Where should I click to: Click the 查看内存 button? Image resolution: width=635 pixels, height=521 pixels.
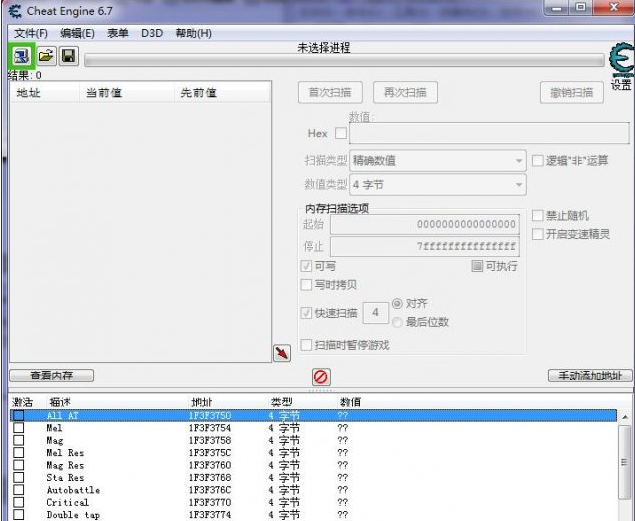point(51,375)
